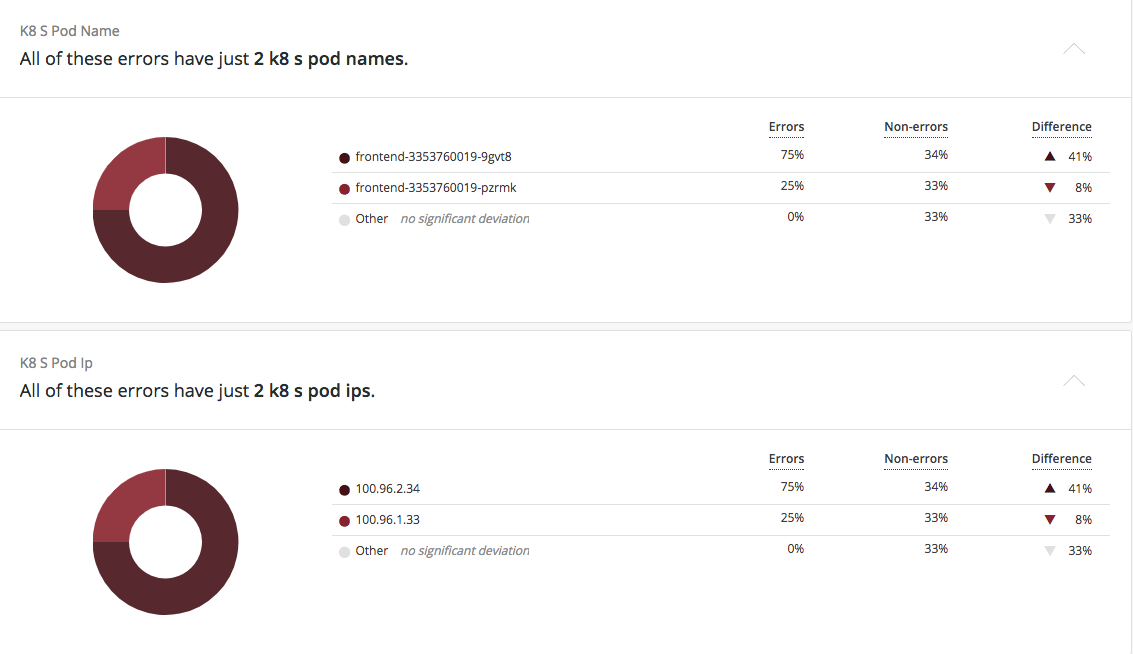Click 75% errors value for 100.96.2.34
This screenshot has width=1133, height=654.
point(792,486)
